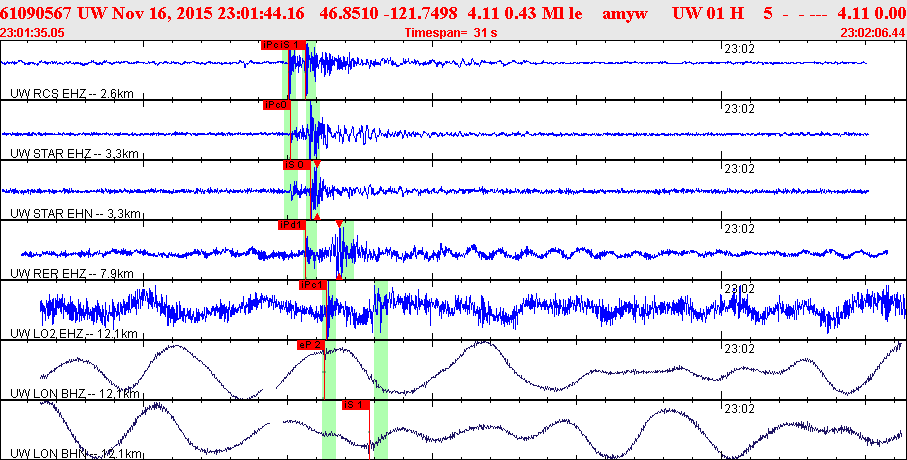907x460 pixels.
Task: Select the iPc0 pick flag on STAR EHZ
Action: click(276, 105)
